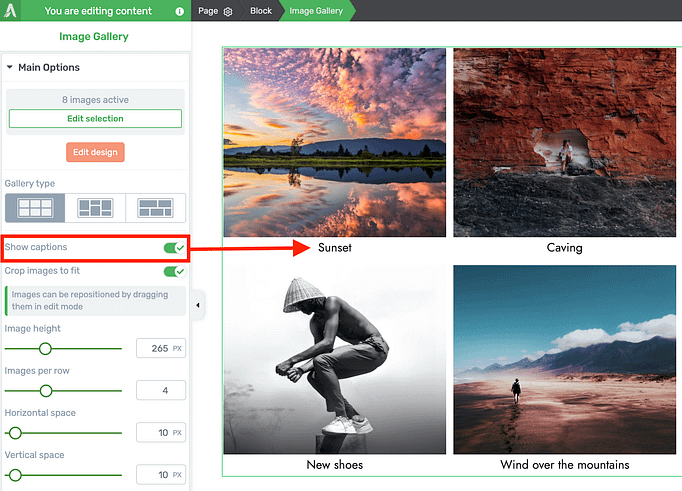
Task: Click the Sunset gallery image
Action: [334, 142]
